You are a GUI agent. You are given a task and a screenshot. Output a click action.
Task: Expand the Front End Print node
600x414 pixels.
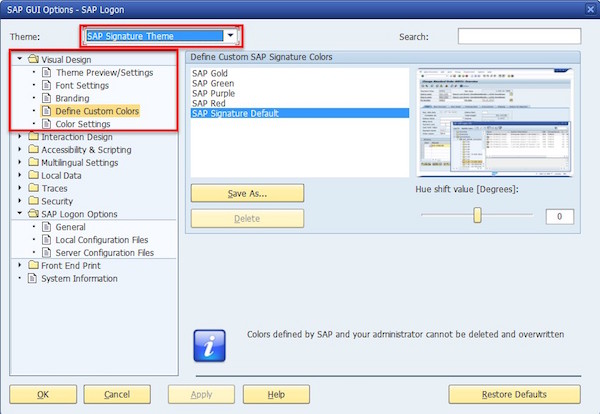[20, 265]
